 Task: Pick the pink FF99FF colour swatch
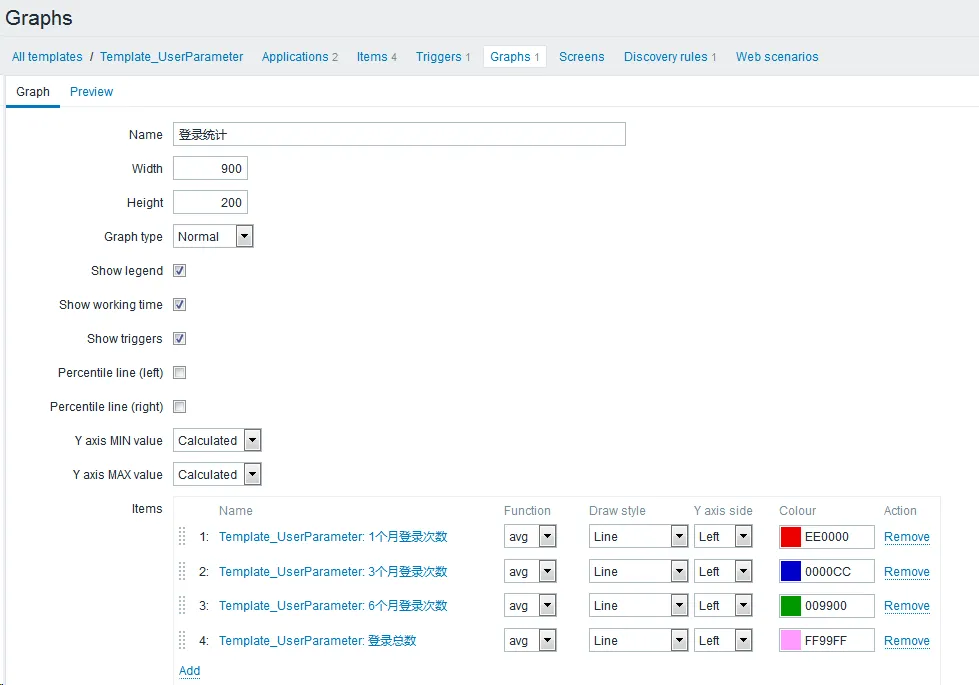(790, 640)
